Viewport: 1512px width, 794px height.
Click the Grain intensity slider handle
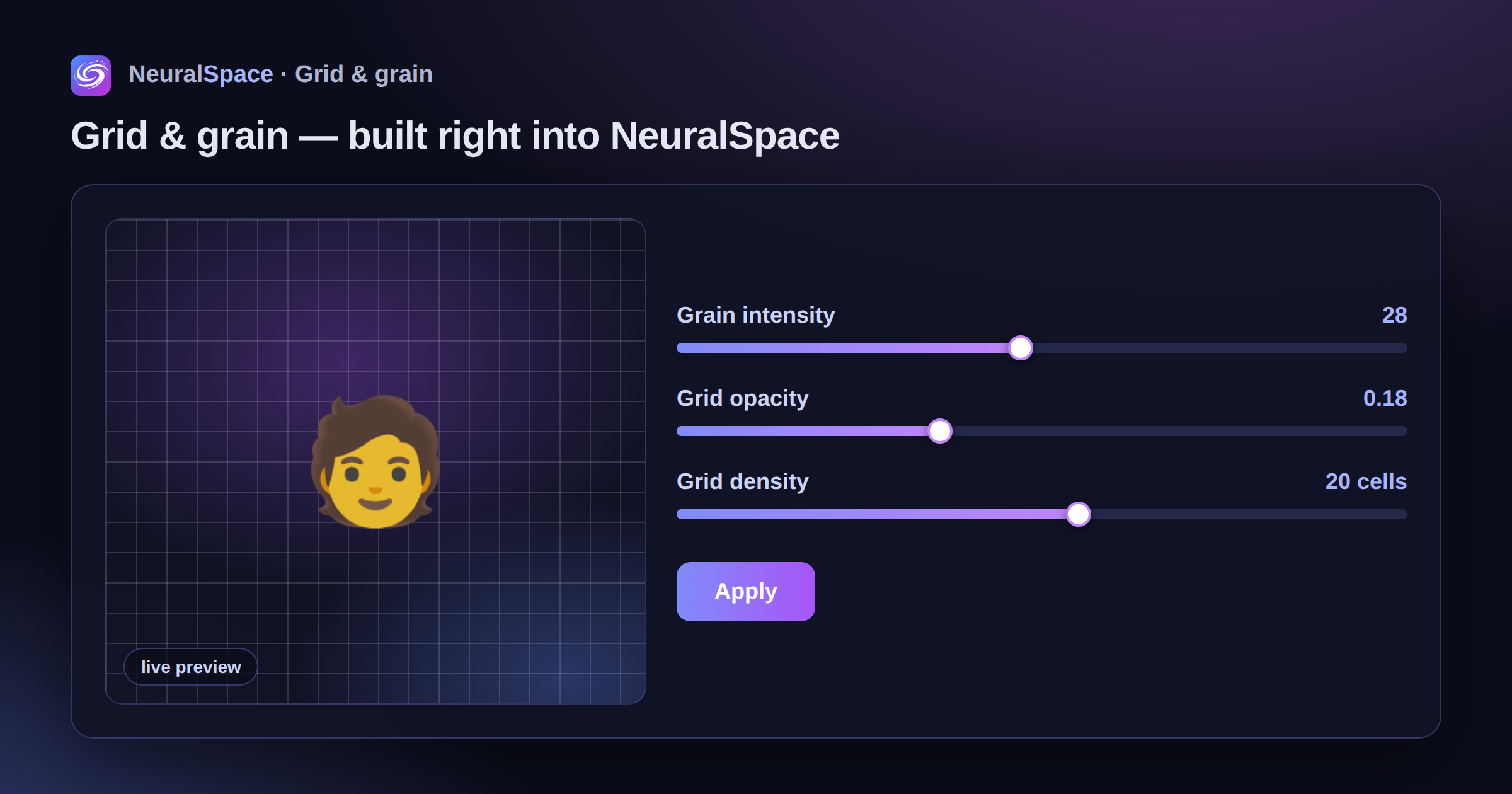tap(1021, 348)
